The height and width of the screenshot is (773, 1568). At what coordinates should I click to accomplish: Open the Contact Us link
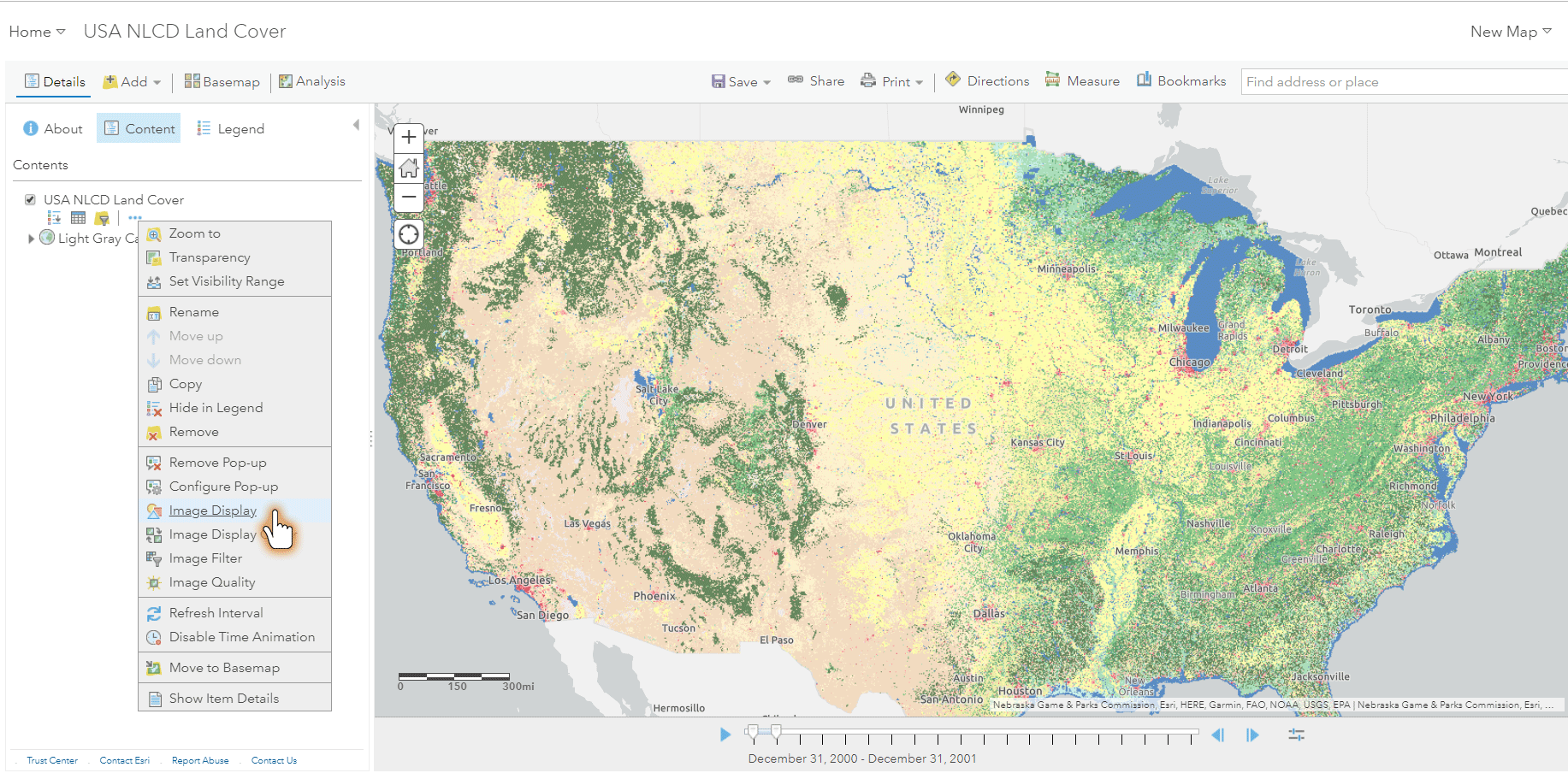[x=274, y=760]
